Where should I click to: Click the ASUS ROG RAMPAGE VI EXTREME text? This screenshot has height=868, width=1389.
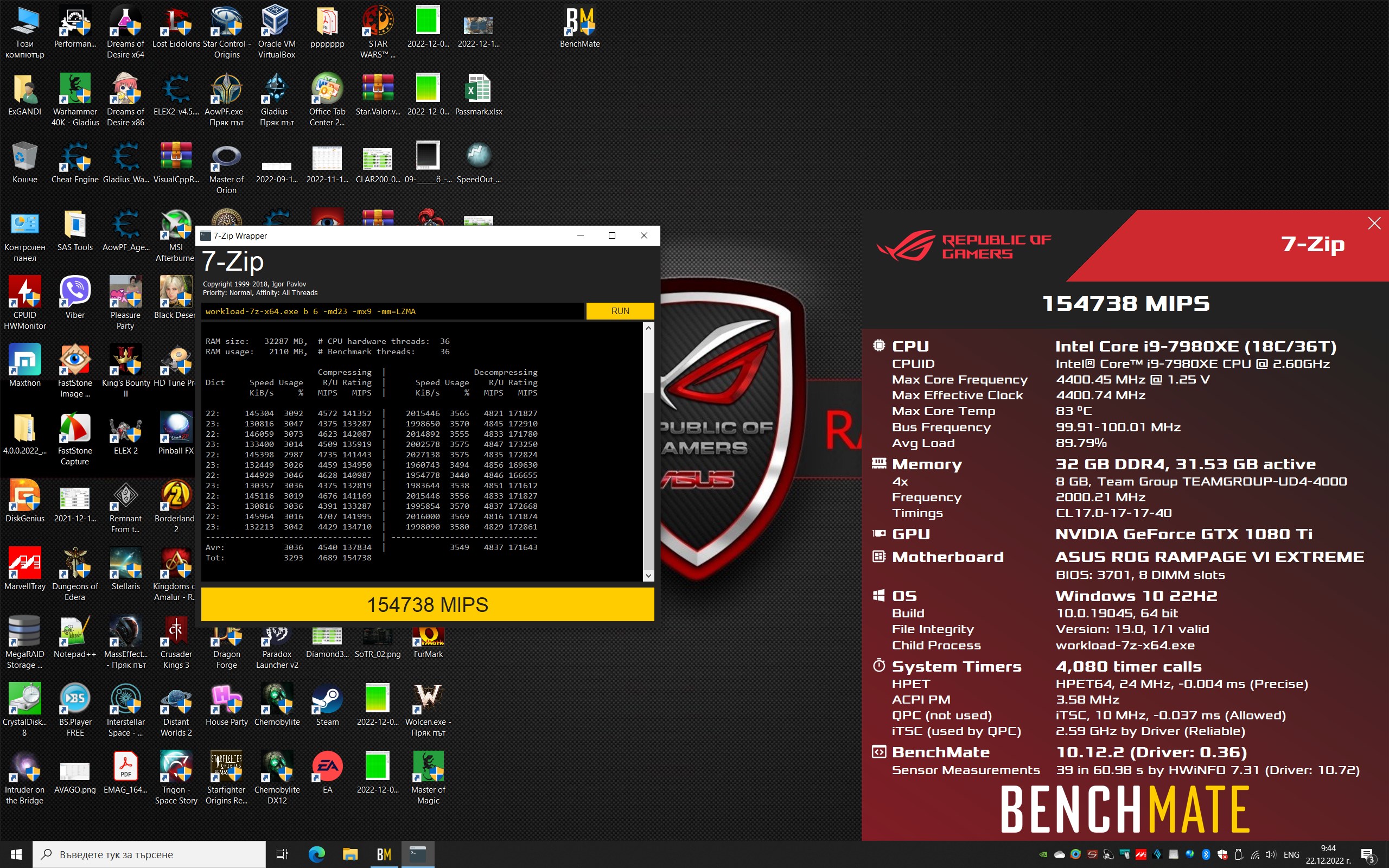coord(1209,557)
